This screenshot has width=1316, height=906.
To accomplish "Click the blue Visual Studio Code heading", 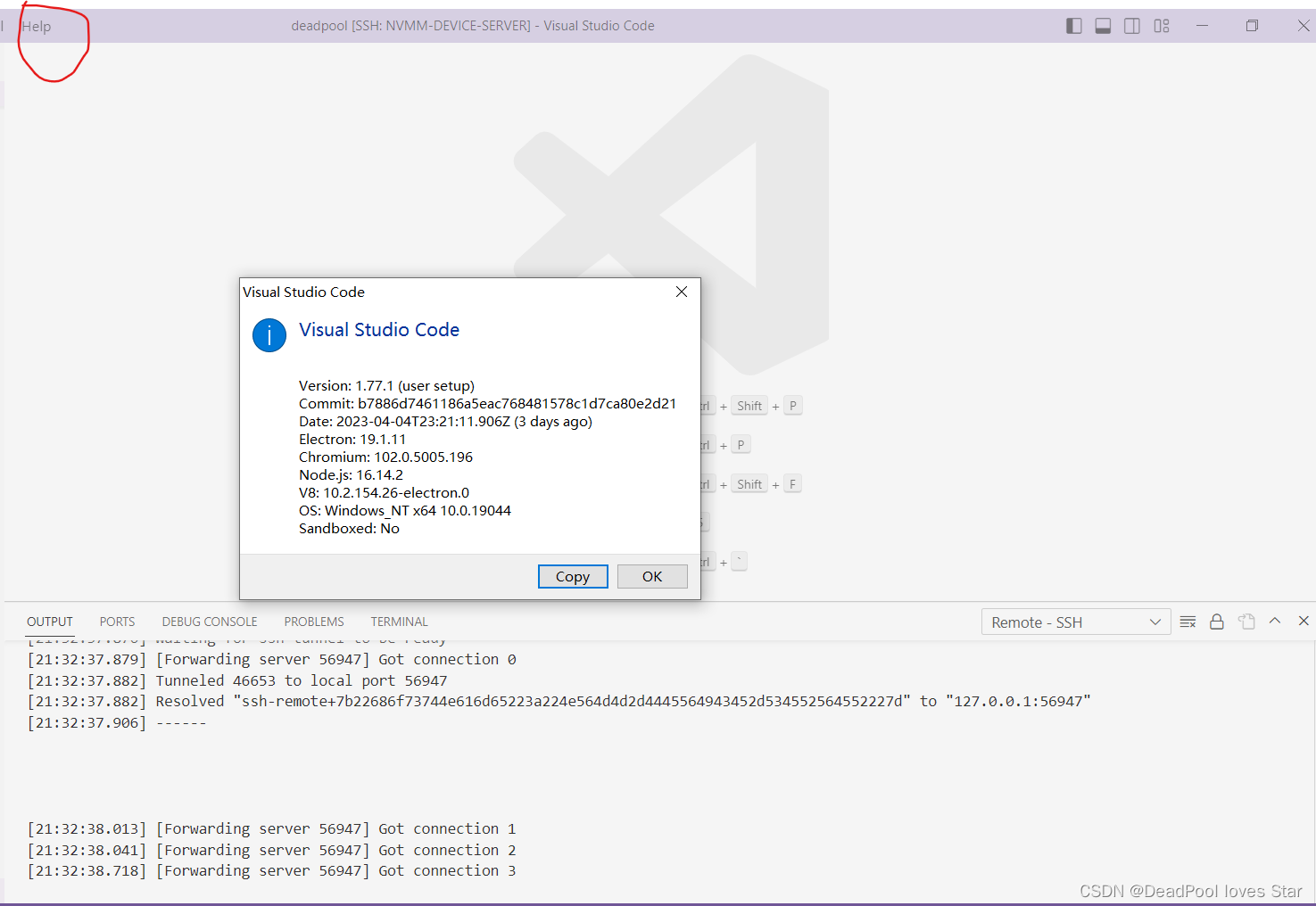I will [x=379, y=330].
